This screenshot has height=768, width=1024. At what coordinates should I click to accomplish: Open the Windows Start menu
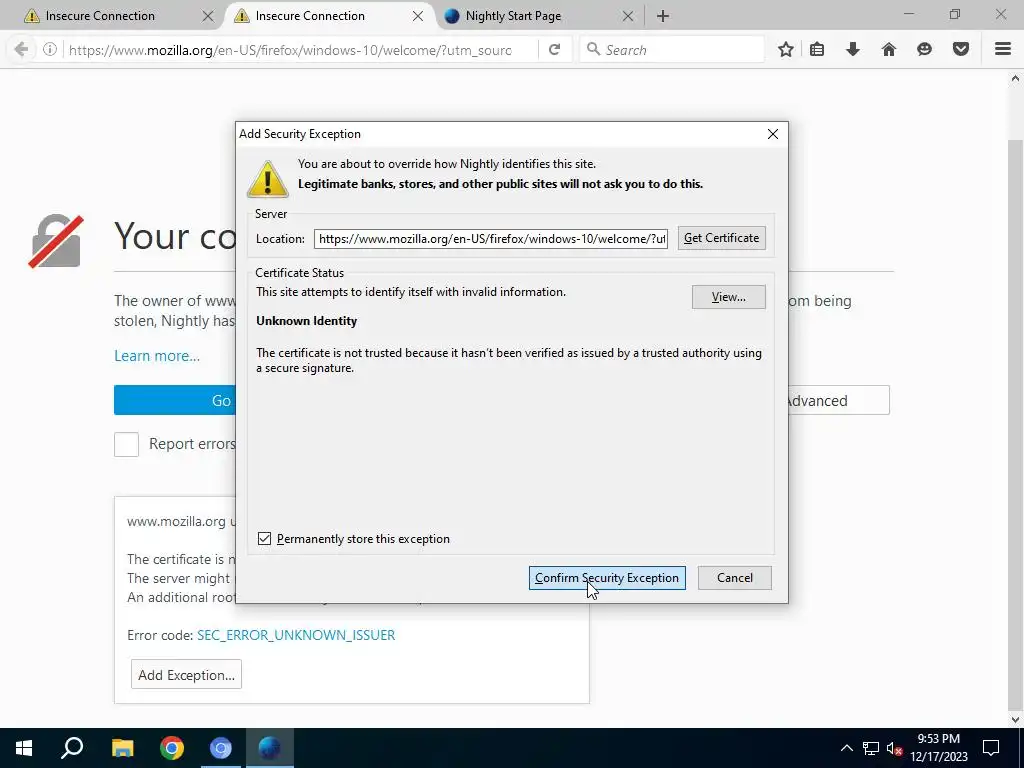(x=24, y=748)
